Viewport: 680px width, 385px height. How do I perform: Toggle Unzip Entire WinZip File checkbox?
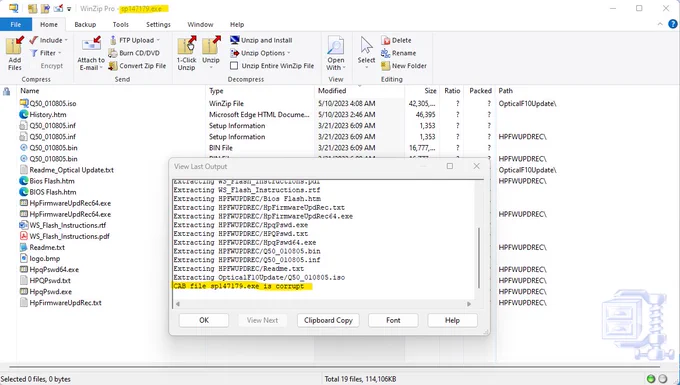tap(234, 66)
